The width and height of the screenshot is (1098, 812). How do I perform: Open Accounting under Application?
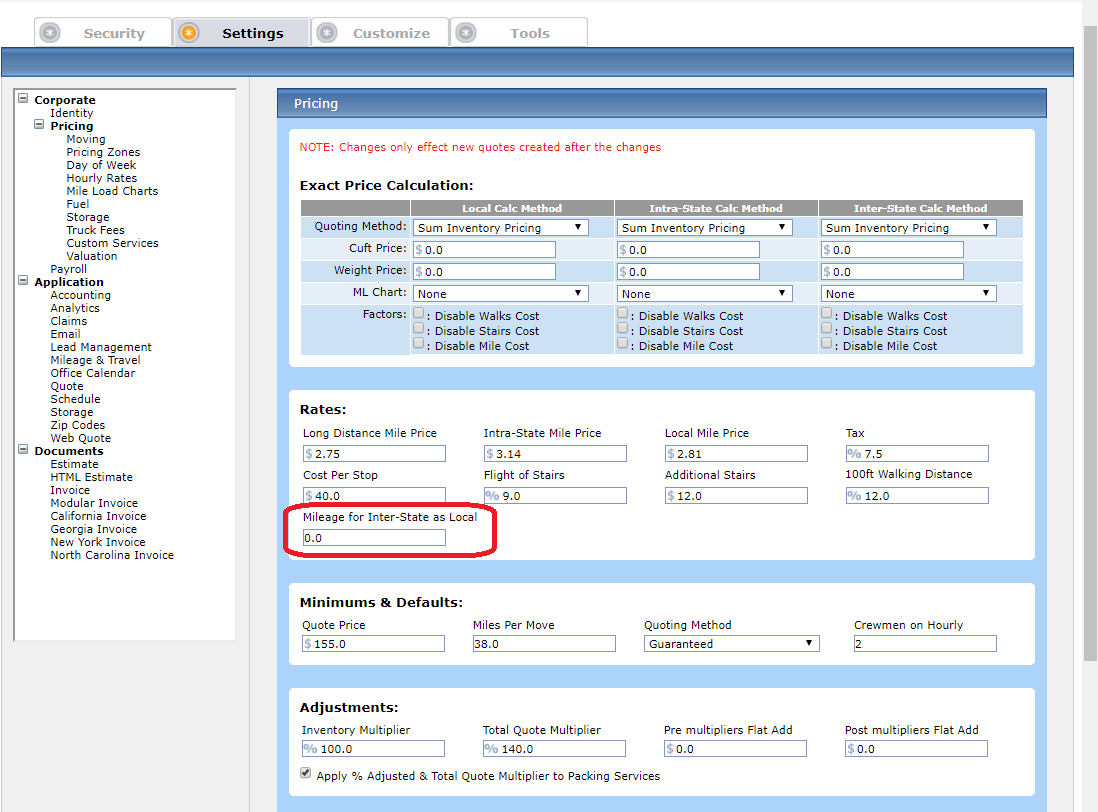pyautogui.click(x=81, y=295)
